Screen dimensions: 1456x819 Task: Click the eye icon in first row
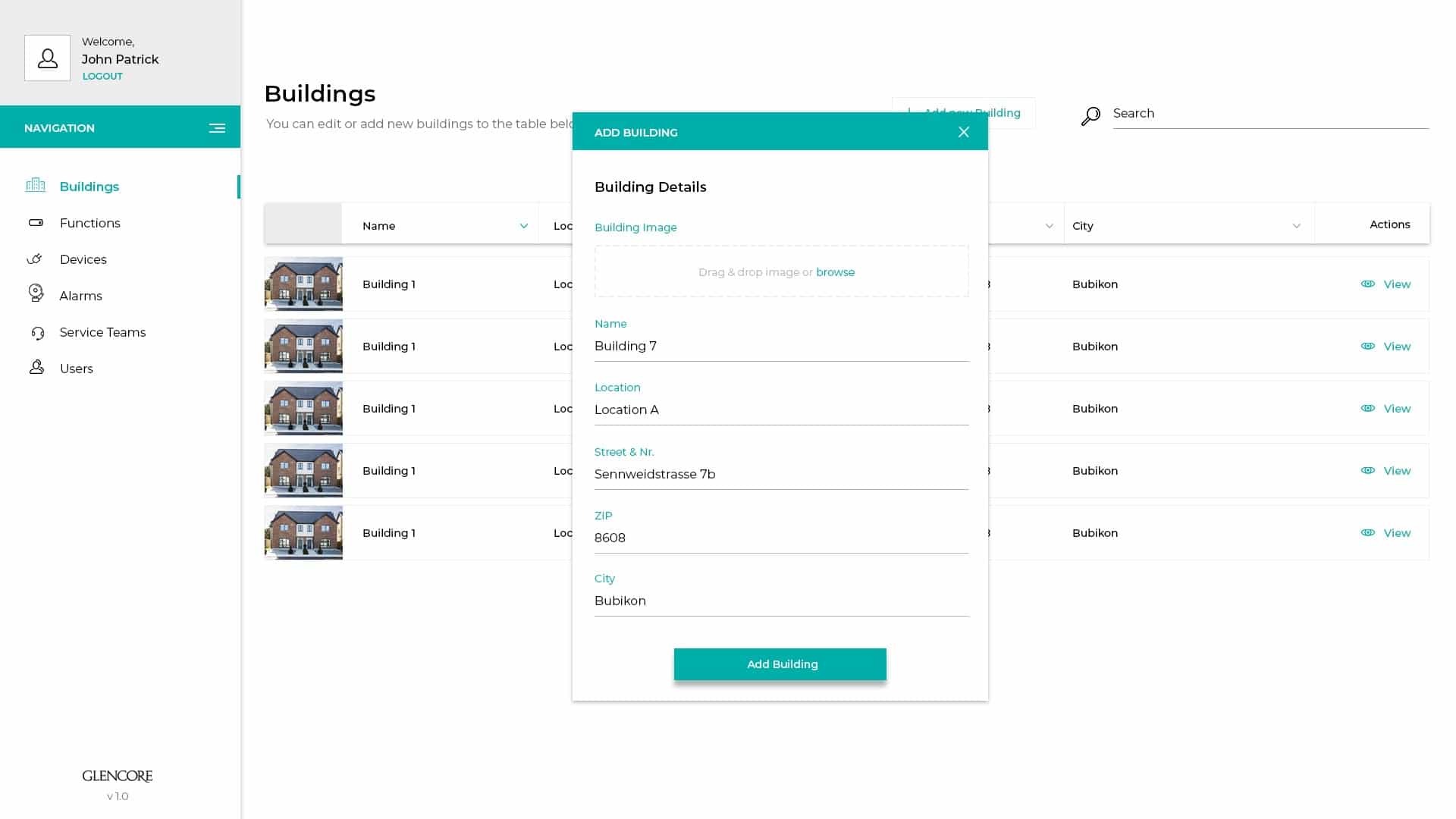click(x=1367, y=284)
